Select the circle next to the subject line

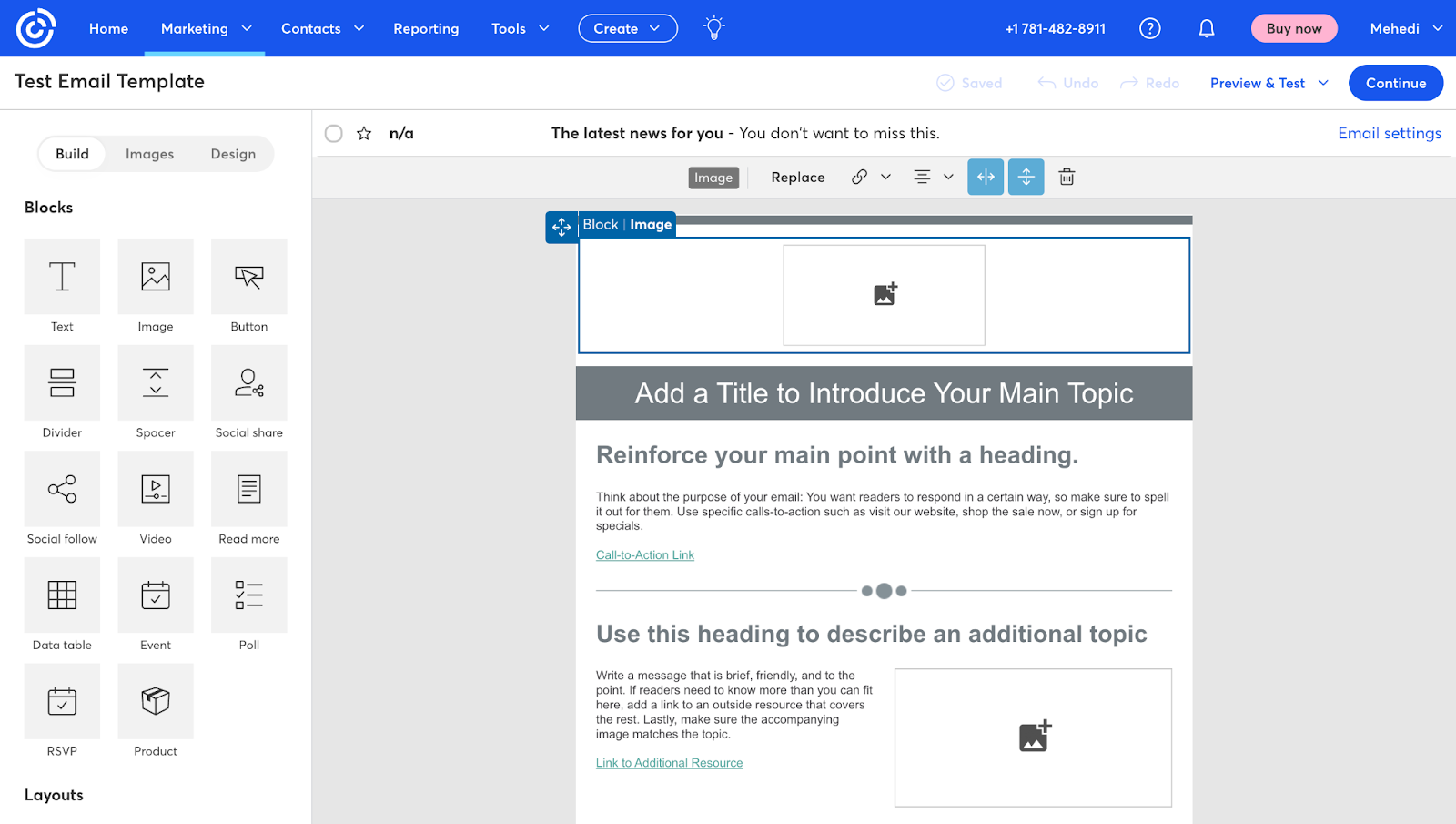[333, 133]
